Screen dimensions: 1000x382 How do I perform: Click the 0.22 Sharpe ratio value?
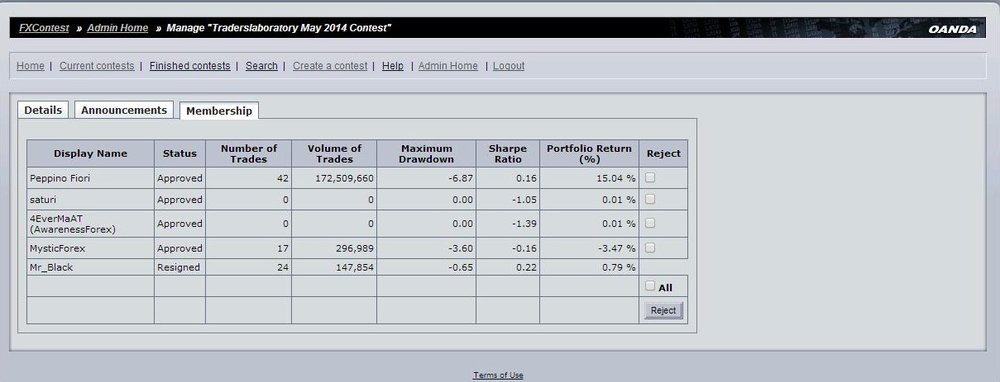pos(527,267)
